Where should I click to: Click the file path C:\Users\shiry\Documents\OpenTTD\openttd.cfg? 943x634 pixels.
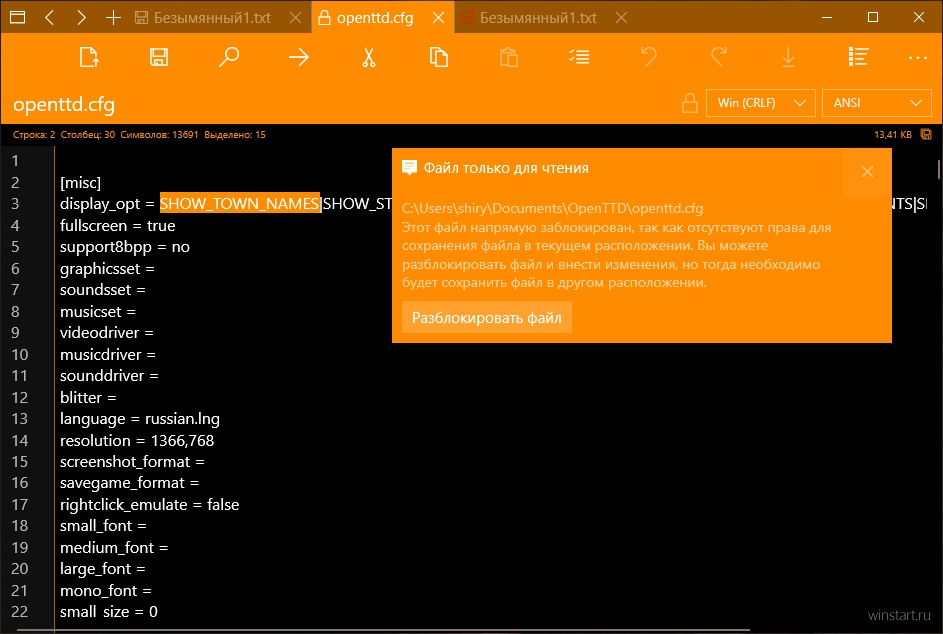(552, 208)
